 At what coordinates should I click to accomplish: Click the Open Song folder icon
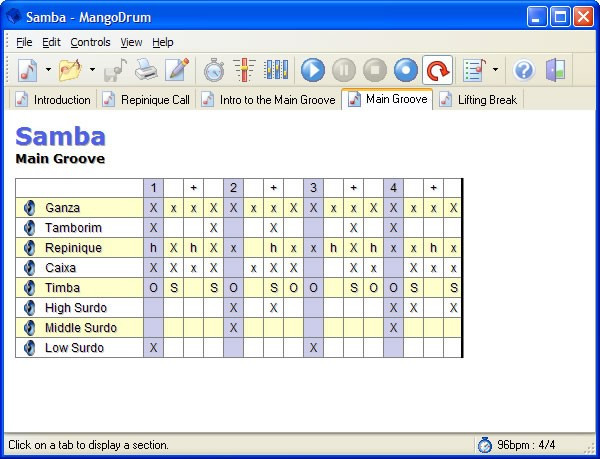pyautogui.click(x=70, y=70)
